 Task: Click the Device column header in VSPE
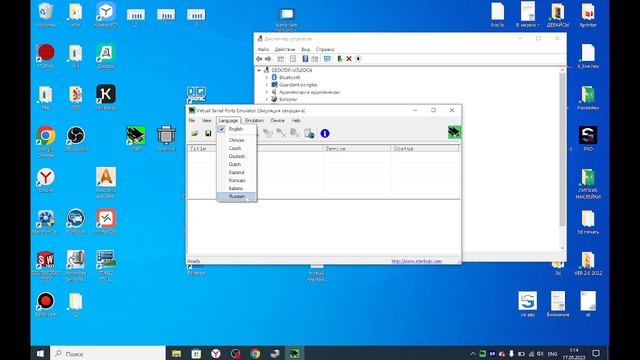(357, 149)
